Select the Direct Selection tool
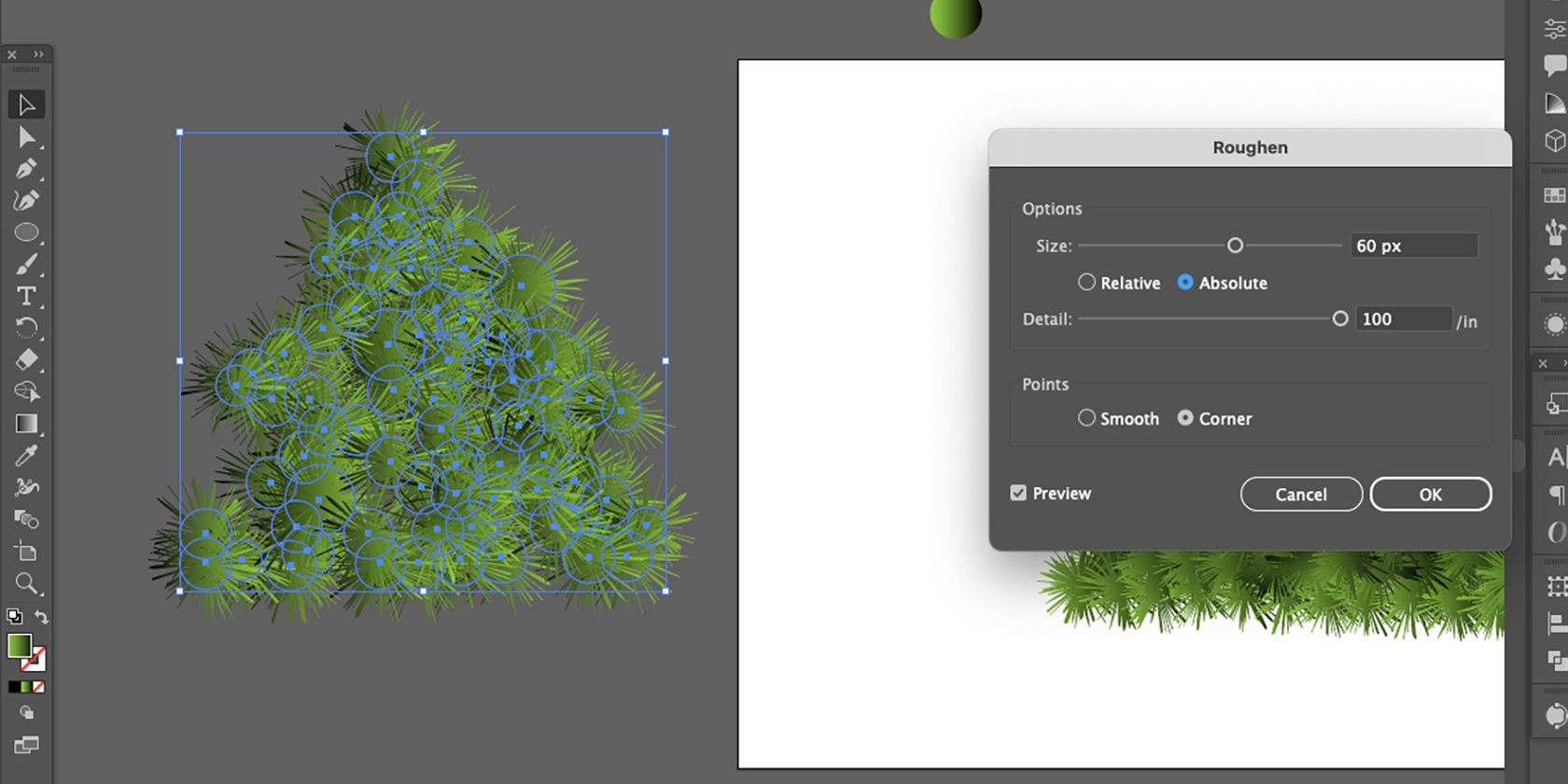Screen dimensions: 1568x784 [x=26, y=137]
